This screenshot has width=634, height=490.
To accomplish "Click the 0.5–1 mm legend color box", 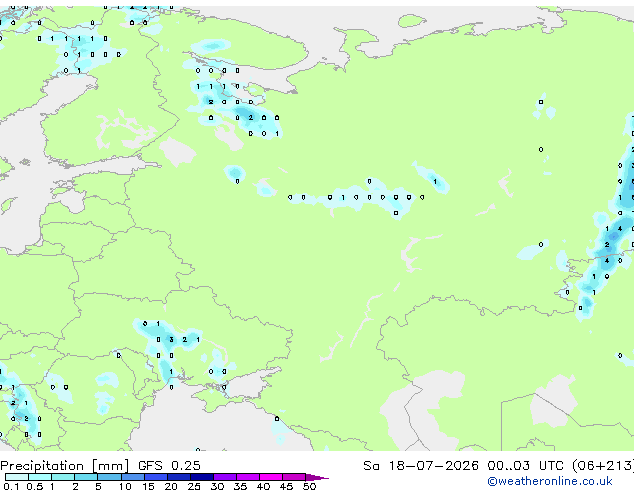I will (x=40, y=477).
